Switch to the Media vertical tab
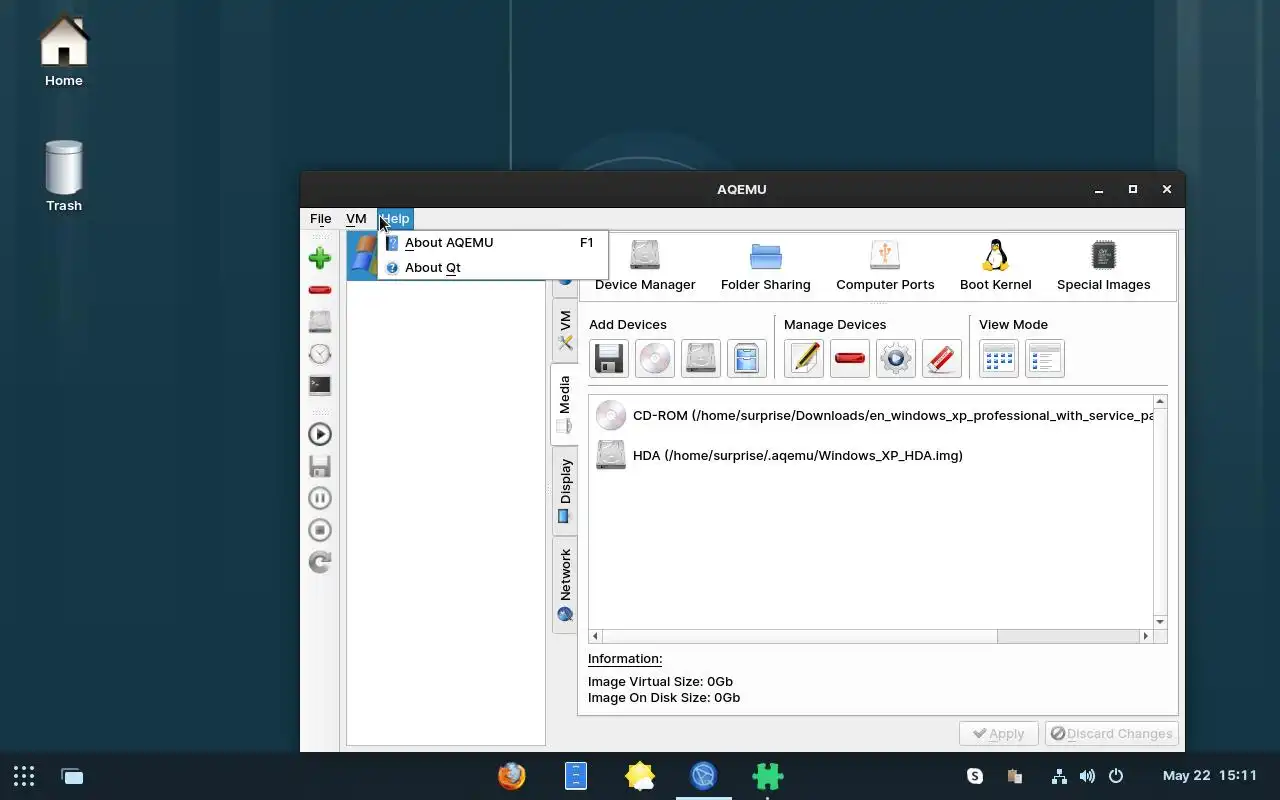The height and width of the screenshot is (800, 1280). point(565,404)
